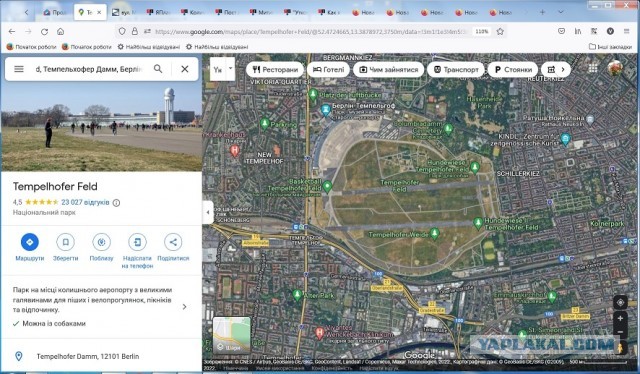Click the KINDL Zentrum museum marker
Image resolution: width=640 pixels, height=374 pixels.
[565, 139]
